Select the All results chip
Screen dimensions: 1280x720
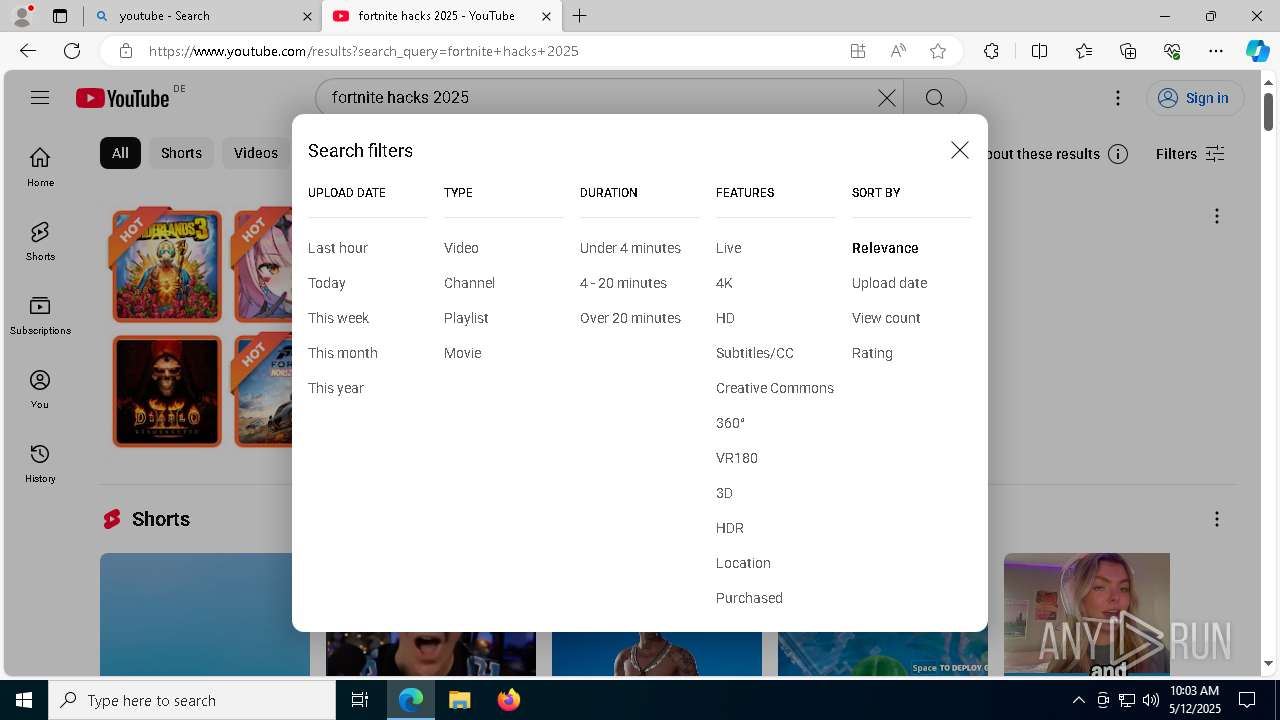point(120,153)
